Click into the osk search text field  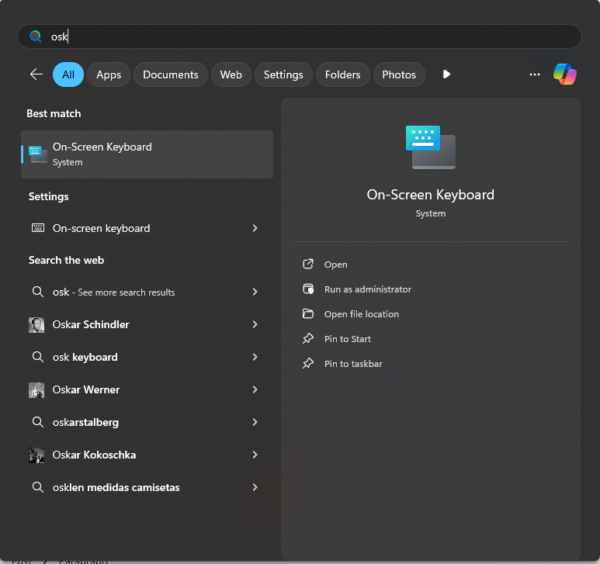click(x=299, y=36)
